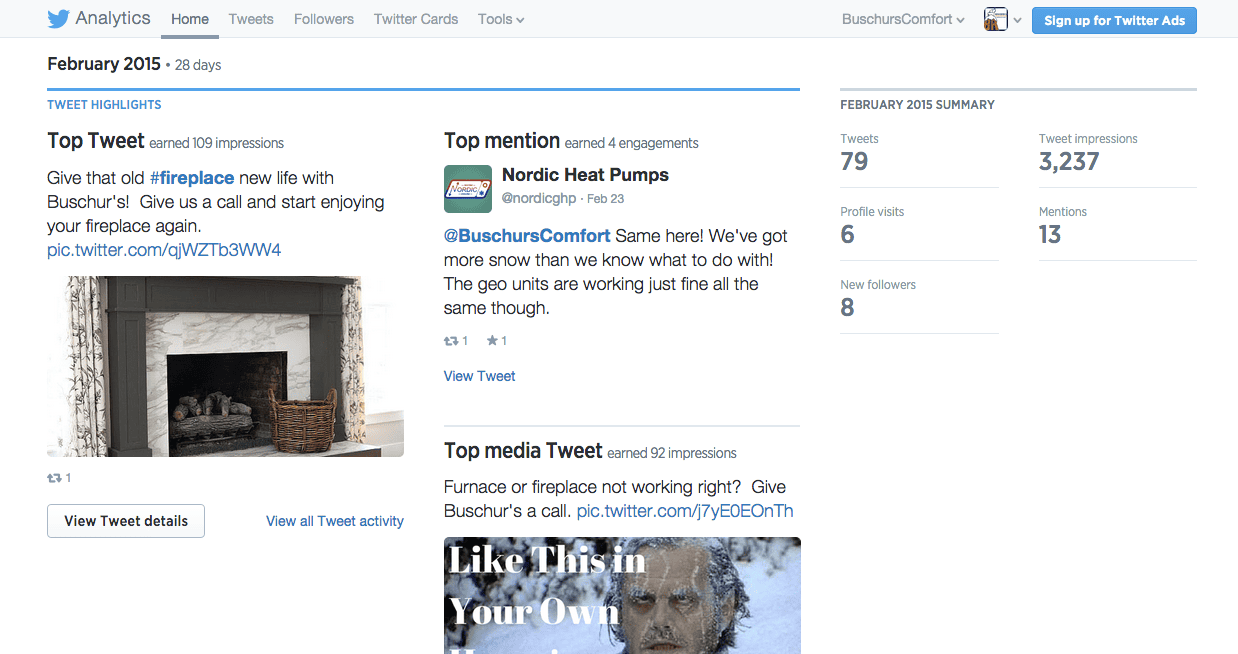
Task: Switch to the Tweets tab
Action: click(251, 19)
